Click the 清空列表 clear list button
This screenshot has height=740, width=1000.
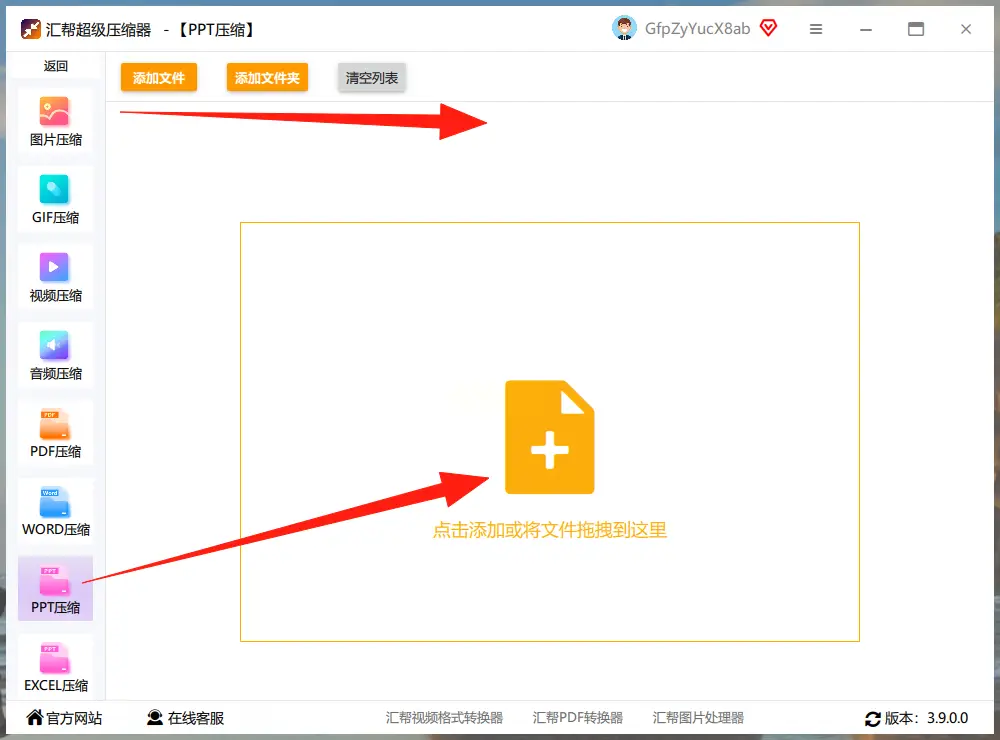[371, 76]
